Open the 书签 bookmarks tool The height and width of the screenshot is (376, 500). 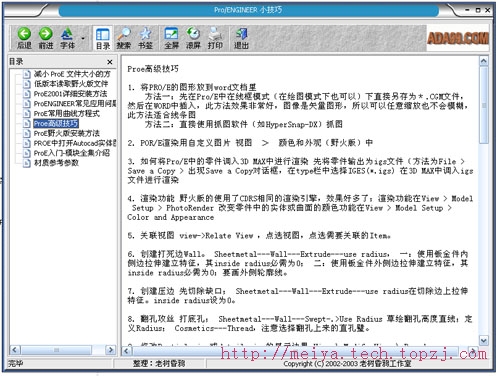coord(145,38)
